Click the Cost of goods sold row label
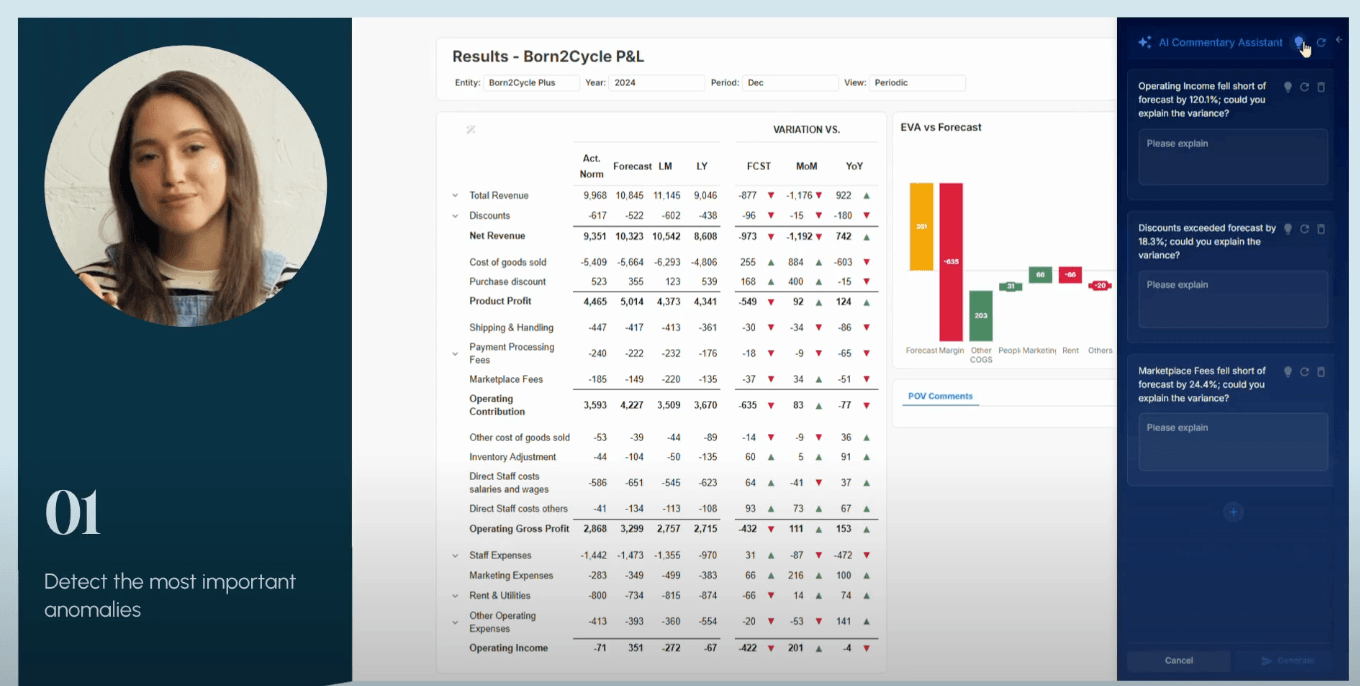 508,262
